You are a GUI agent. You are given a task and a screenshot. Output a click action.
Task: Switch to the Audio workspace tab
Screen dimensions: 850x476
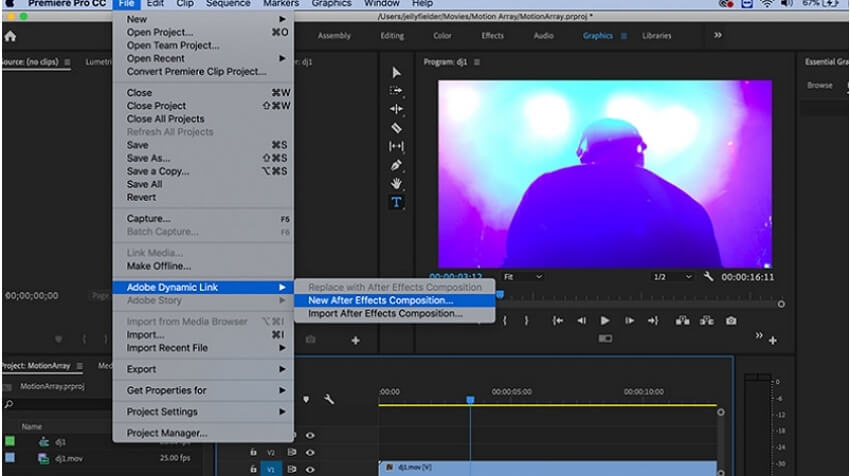[543, 36]
